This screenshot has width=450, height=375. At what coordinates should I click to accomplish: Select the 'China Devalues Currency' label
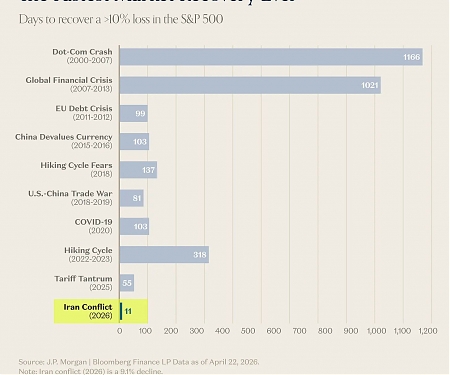pyautogui.click(x=64, y=137)
